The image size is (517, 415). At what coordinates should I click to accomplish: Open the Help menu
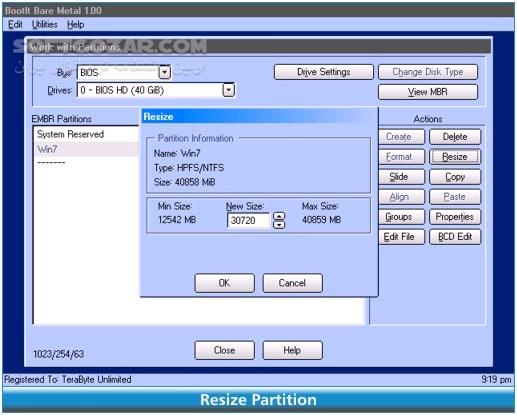click(76, 25)
